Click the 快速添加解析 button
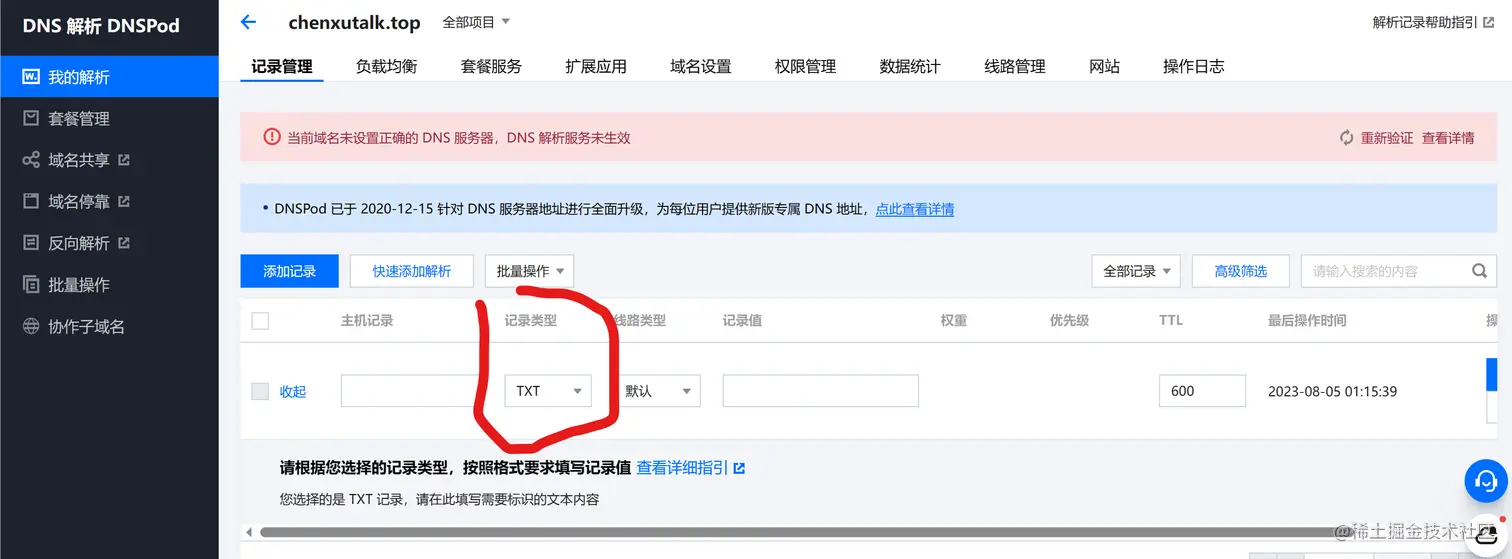Image resolution: width=1512 pixels, height=559 pixels. point(412,271)
